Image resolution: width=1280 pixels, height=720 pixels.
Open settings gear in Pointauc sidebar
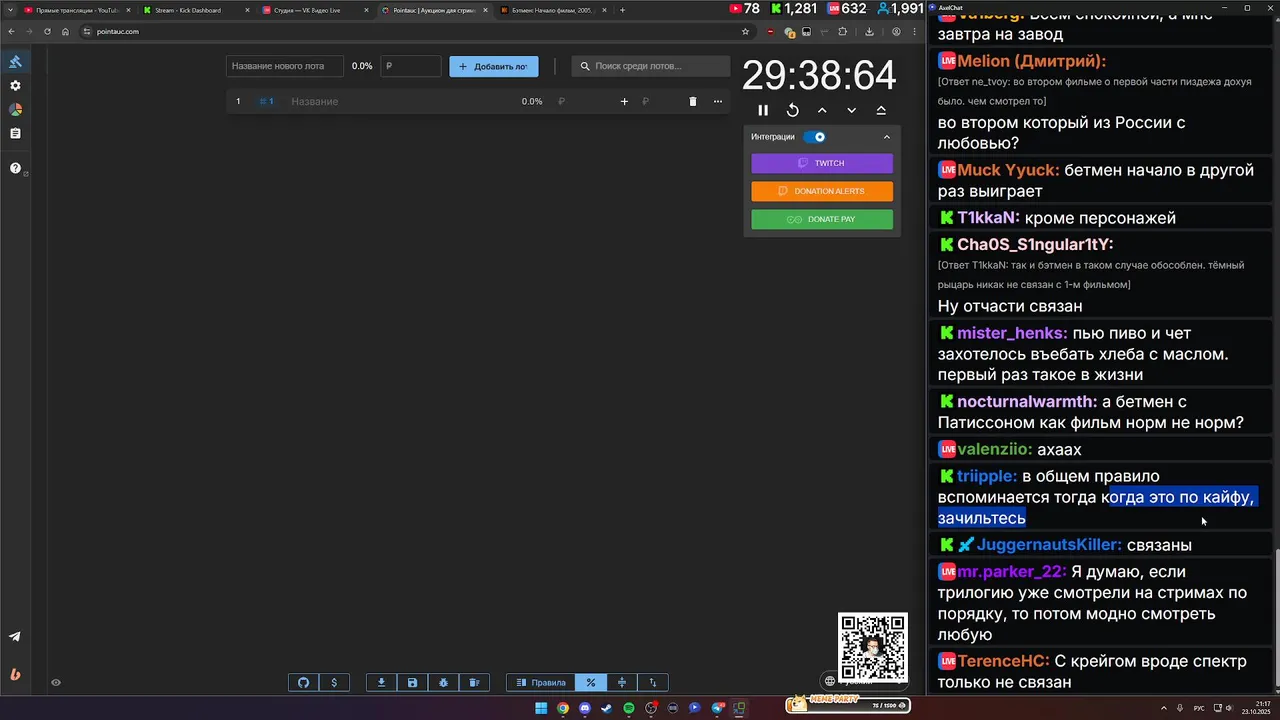pyautogui.click(x=15, y=86)
